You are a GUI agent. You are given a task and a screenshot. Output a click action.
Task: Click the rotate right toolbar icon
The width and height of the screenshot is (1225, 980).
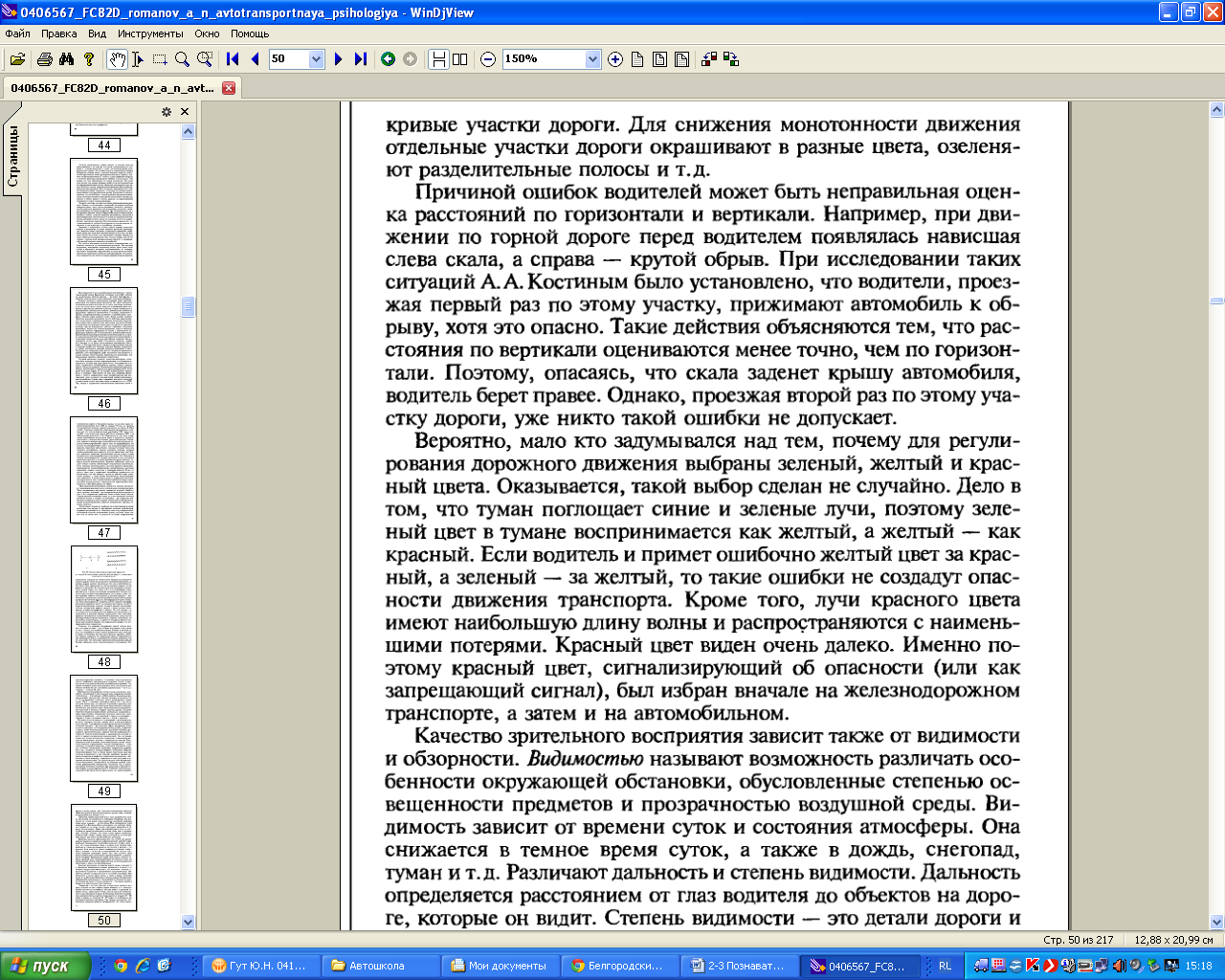(x=731, y=59)
